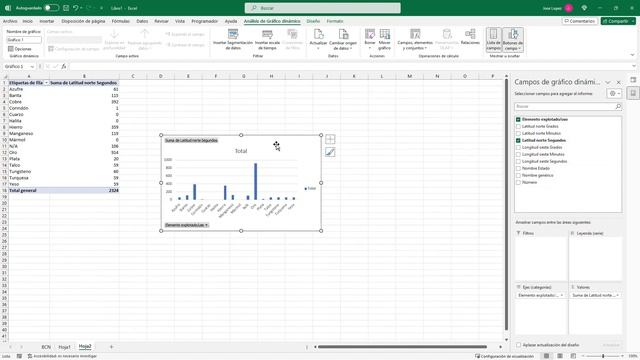Switch to the Formato tab

tap(335, 21)
